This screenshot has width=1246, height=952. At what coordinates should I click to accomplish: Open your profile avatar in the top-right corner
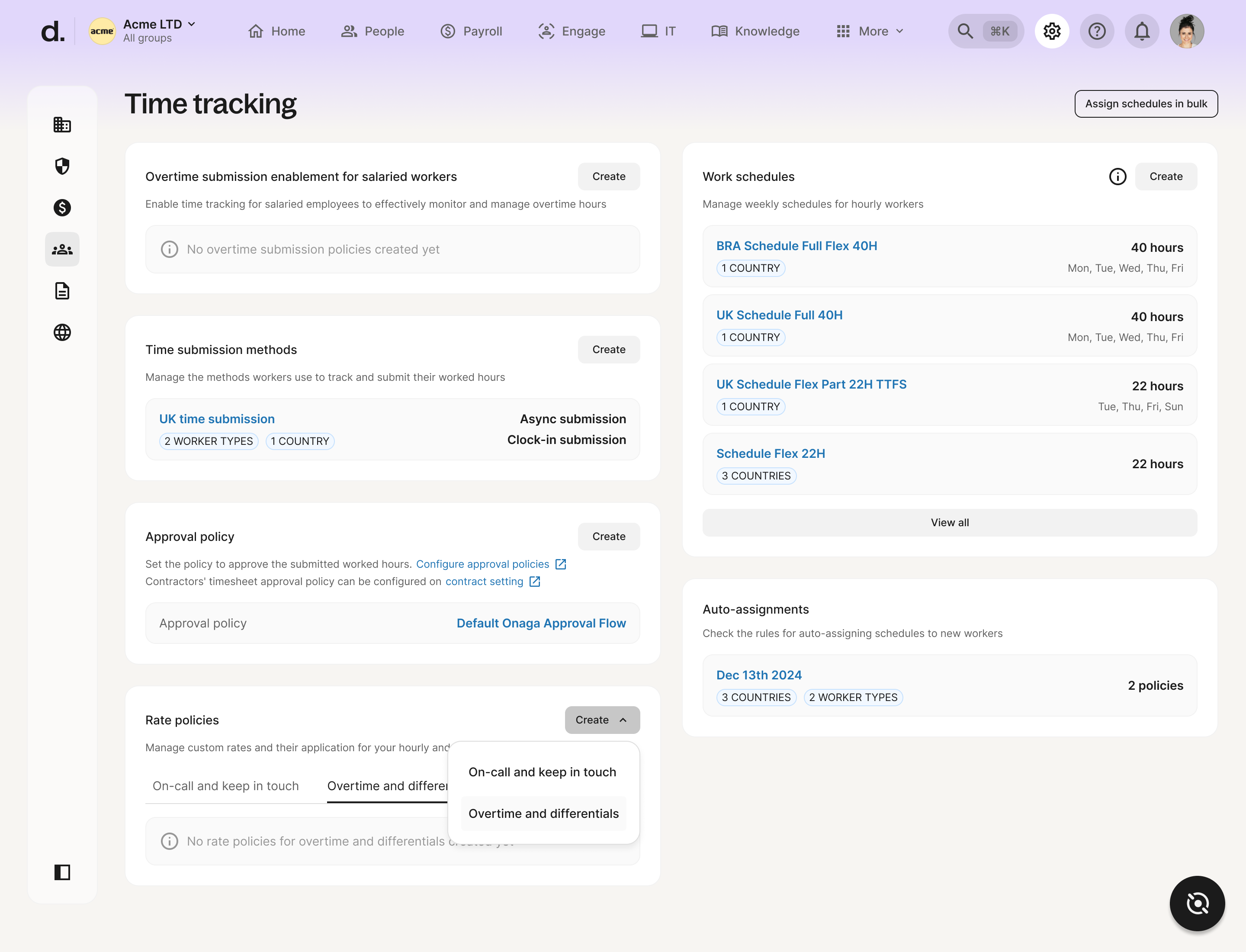tap(1188, 31)
